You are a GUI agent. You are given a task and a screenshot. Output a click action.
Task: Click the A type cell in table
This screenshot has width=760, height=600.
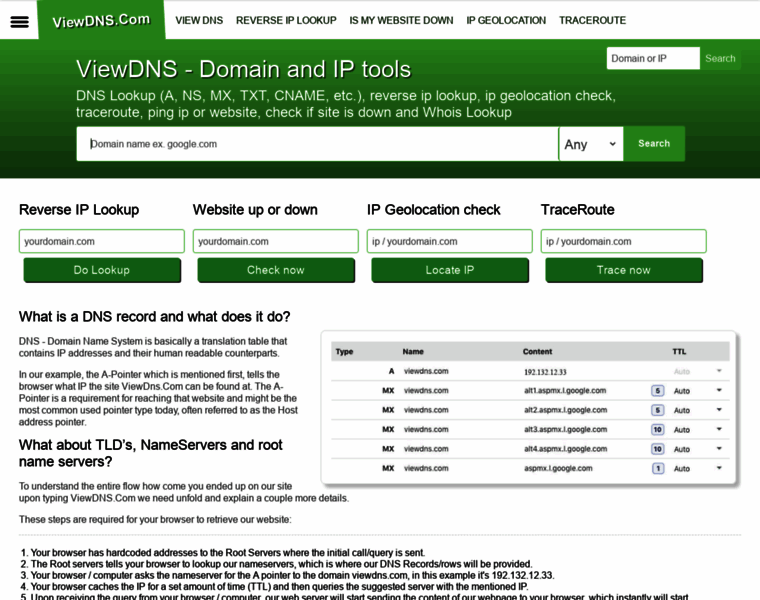tap(391, 371)
